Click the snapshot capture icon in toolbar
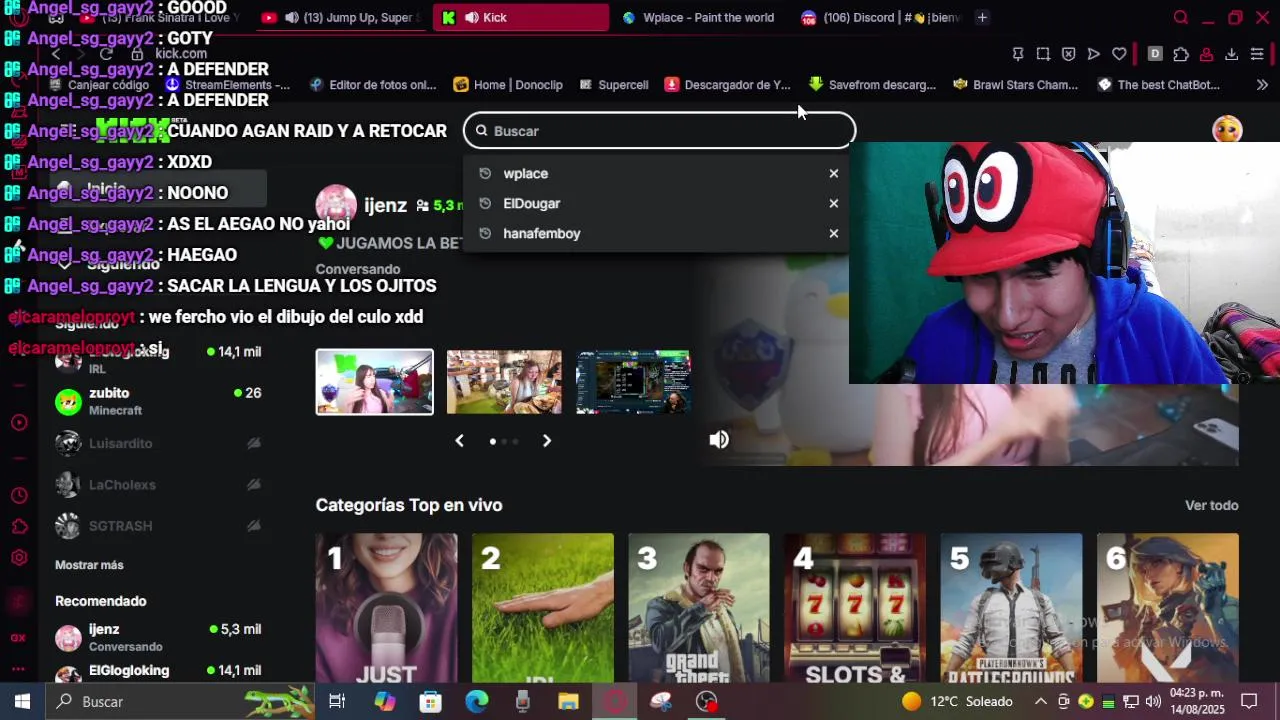Image resolution: width=1280 pixels, height=720 pixels. click(1043, 54)
